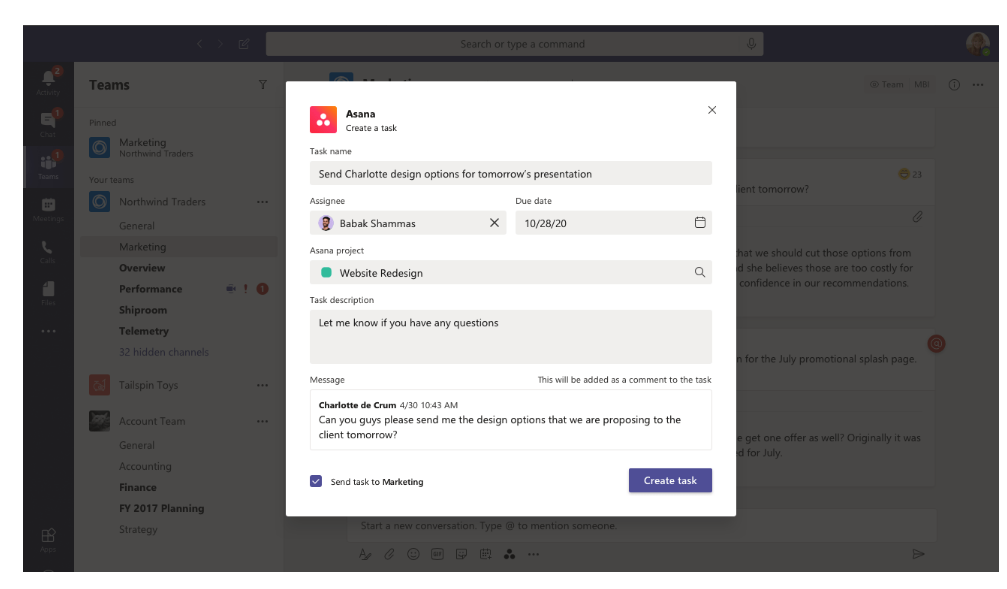Click the Team privacy label in header
Screen dimensions: 1007x589
pos(886,85)
